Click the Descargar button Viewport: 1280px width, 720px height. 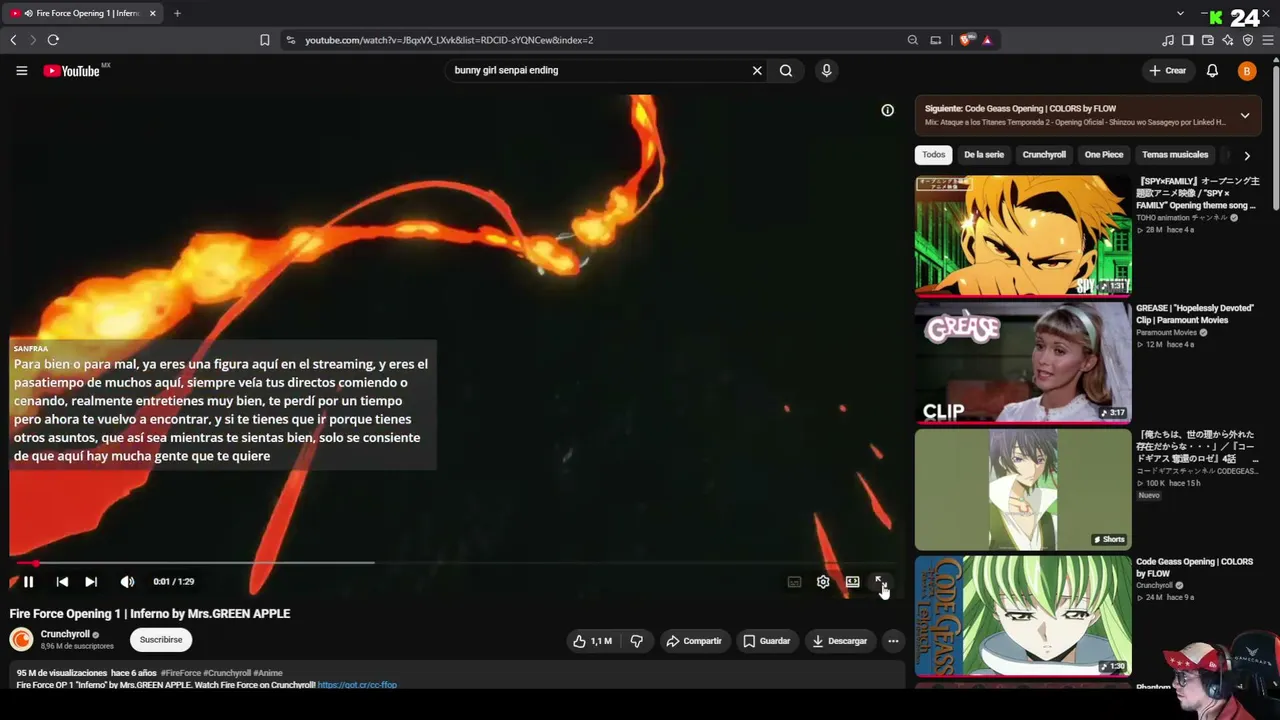[x=840, y=641]
